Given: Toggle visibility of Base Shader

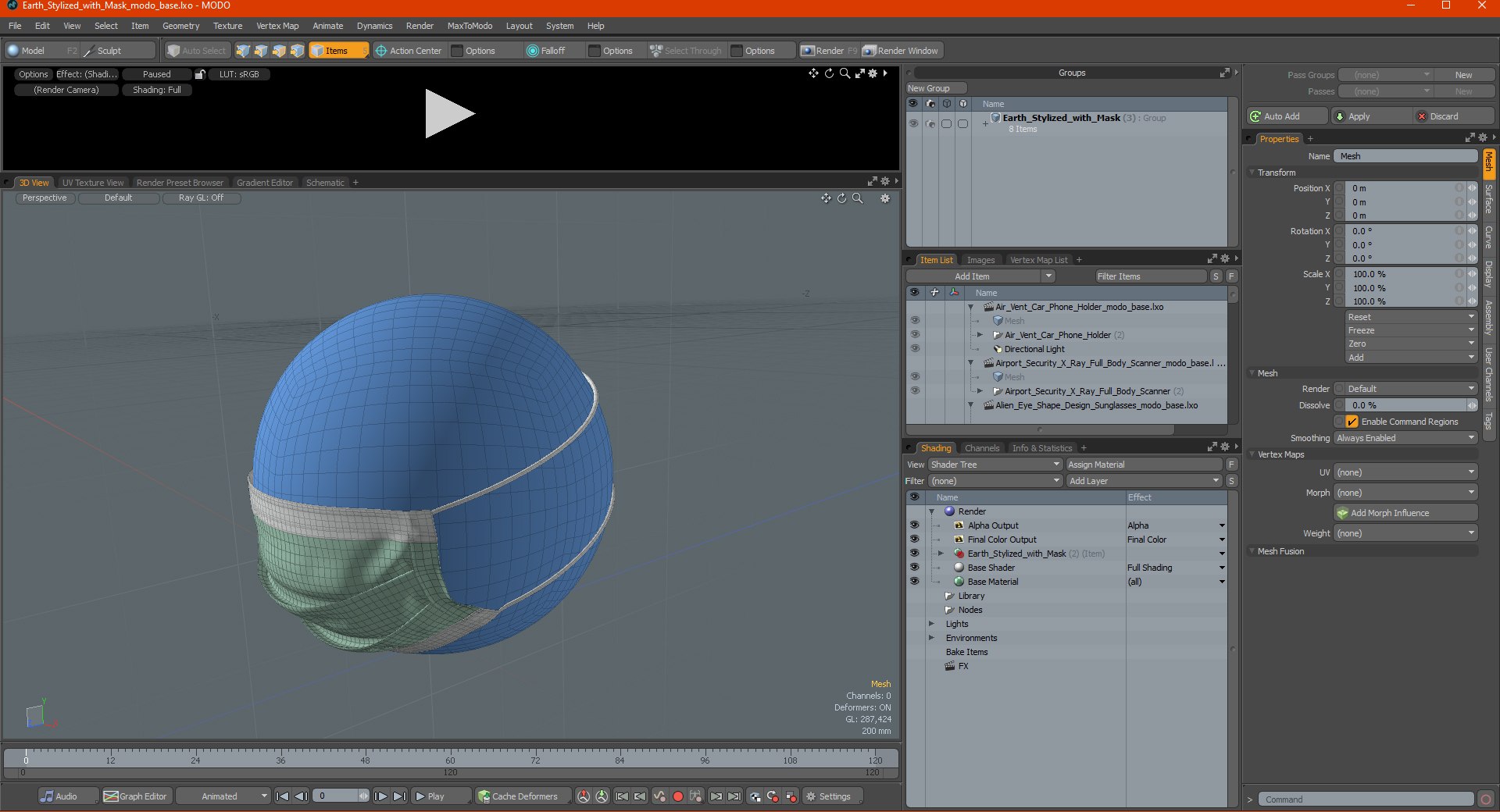Looking at the screenshot, I should 914,568.
